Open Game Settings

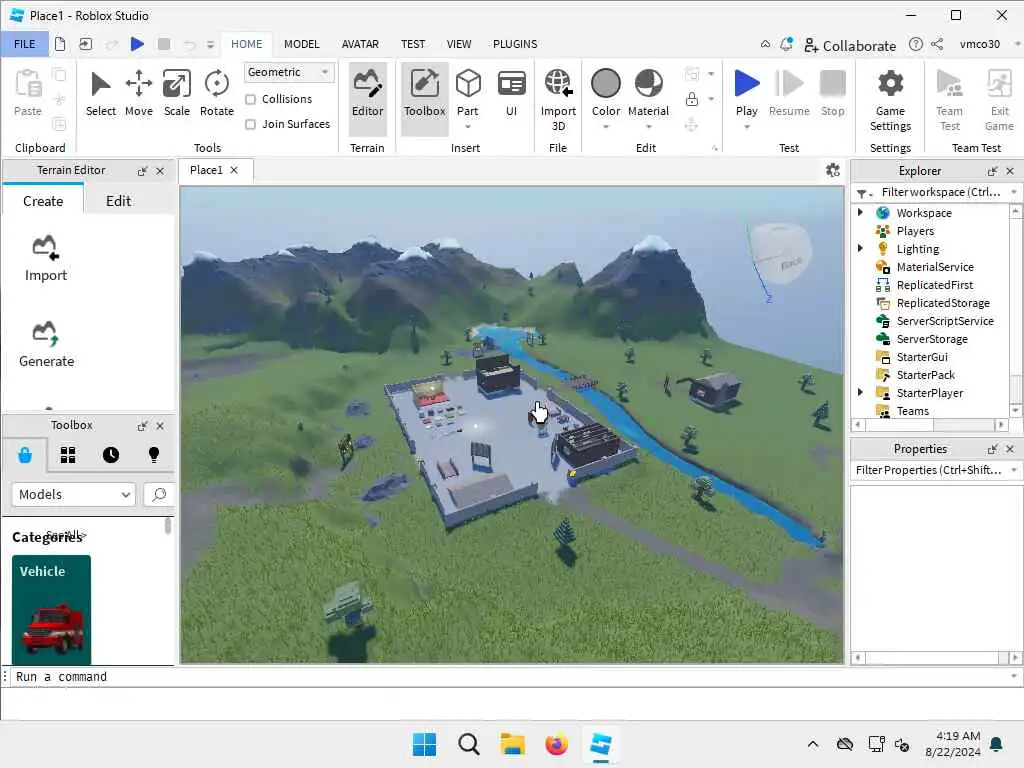coord(890,100)
